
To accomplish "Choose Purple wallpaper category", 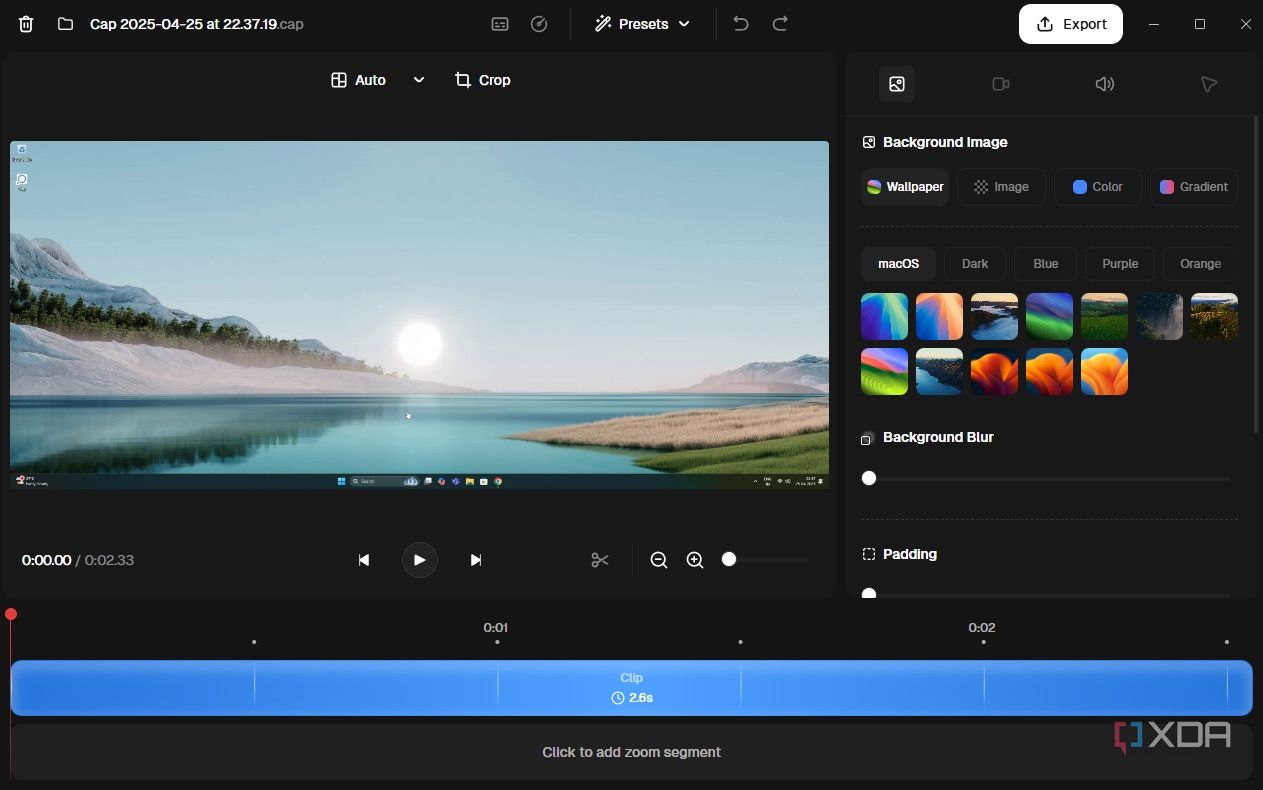I will pos(1120,264).
